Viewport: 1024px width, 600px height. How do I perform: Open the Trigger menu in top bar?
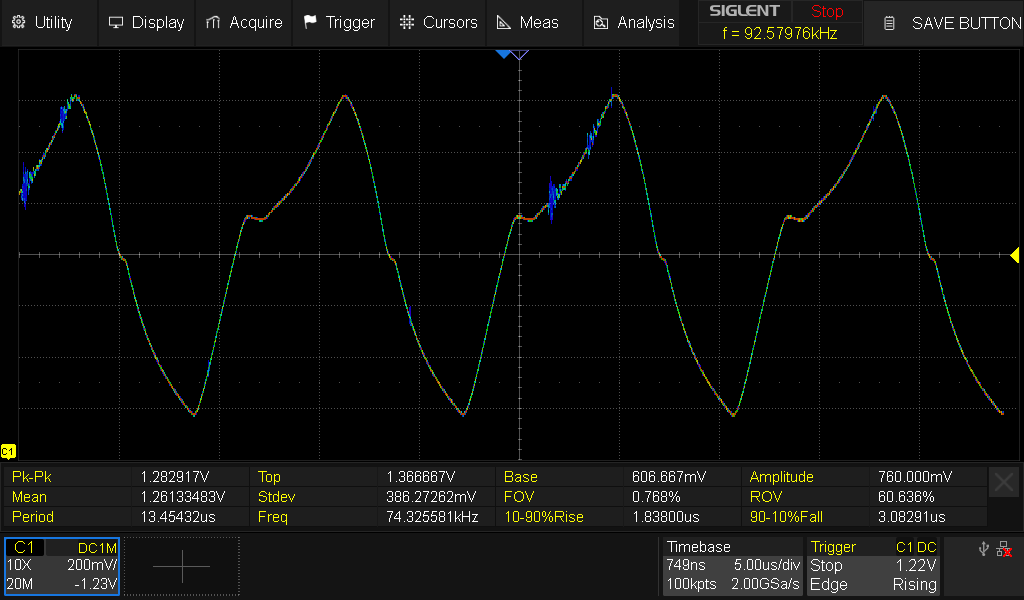click(339, 22)
